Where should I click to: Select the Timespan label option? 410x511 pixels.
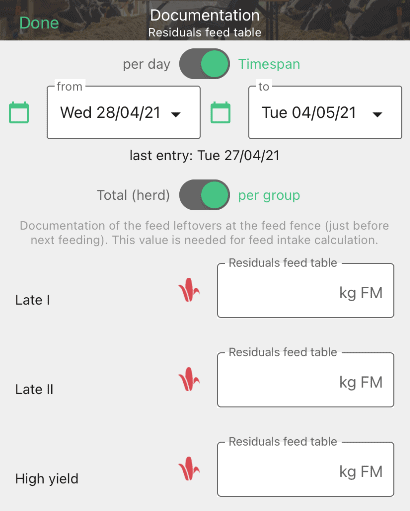269,64
